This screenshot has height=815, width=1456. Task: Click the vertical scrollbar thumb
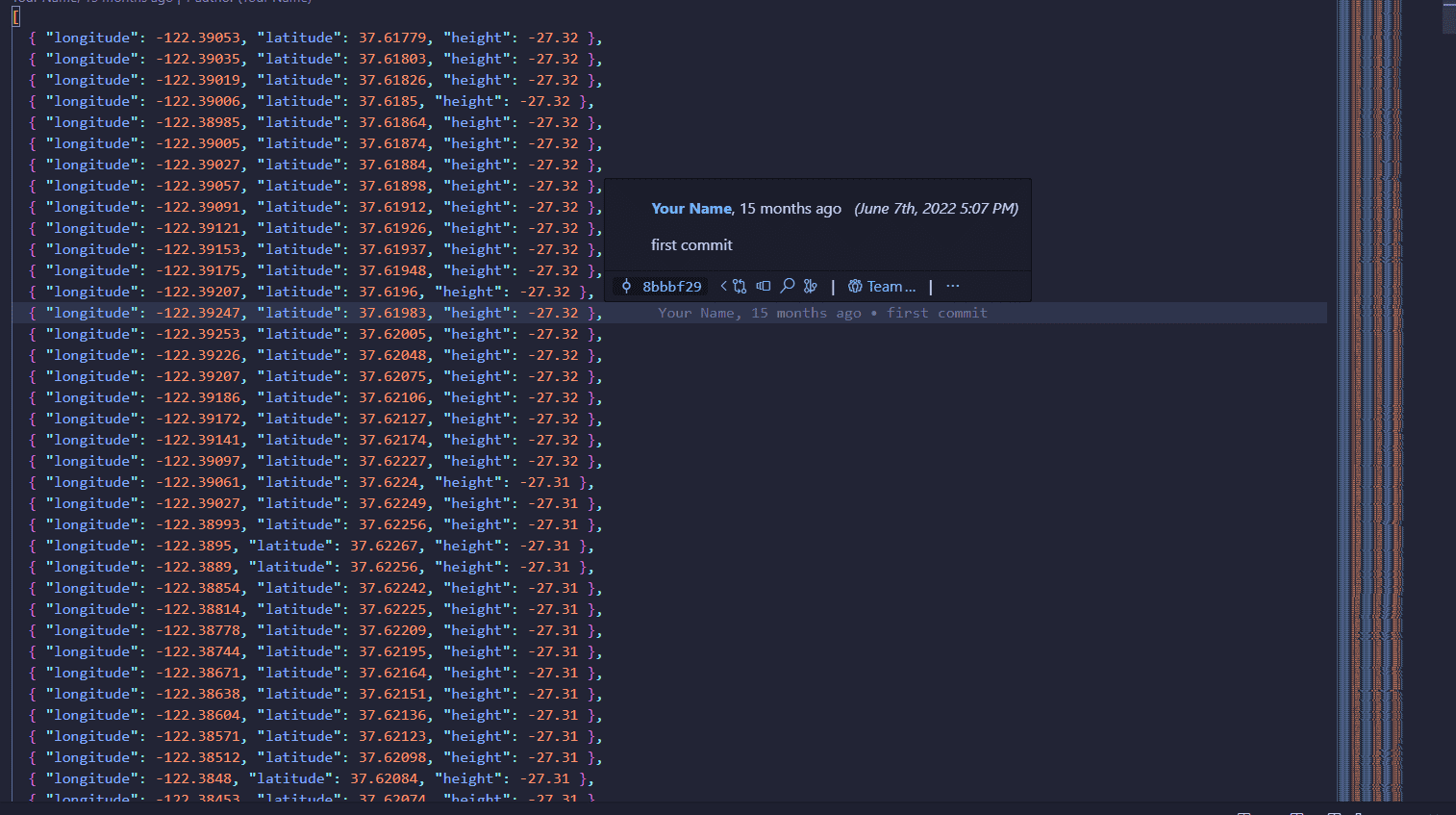tap(1449, 16)
